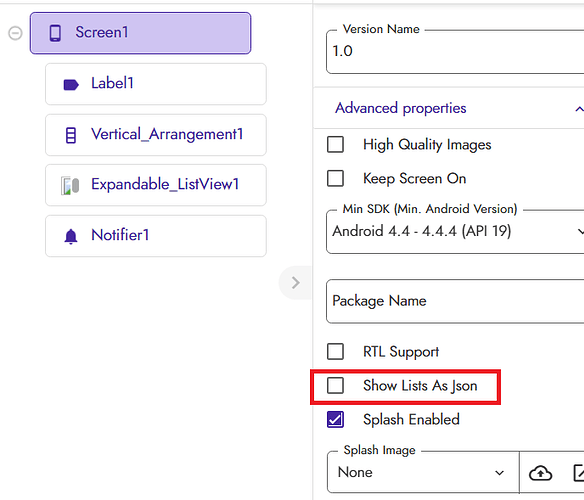Image resolution: width=584 pixels, height=500 pixels.
Task: Collapse Screen1 tree with minus icon
Action: [15, 33]
